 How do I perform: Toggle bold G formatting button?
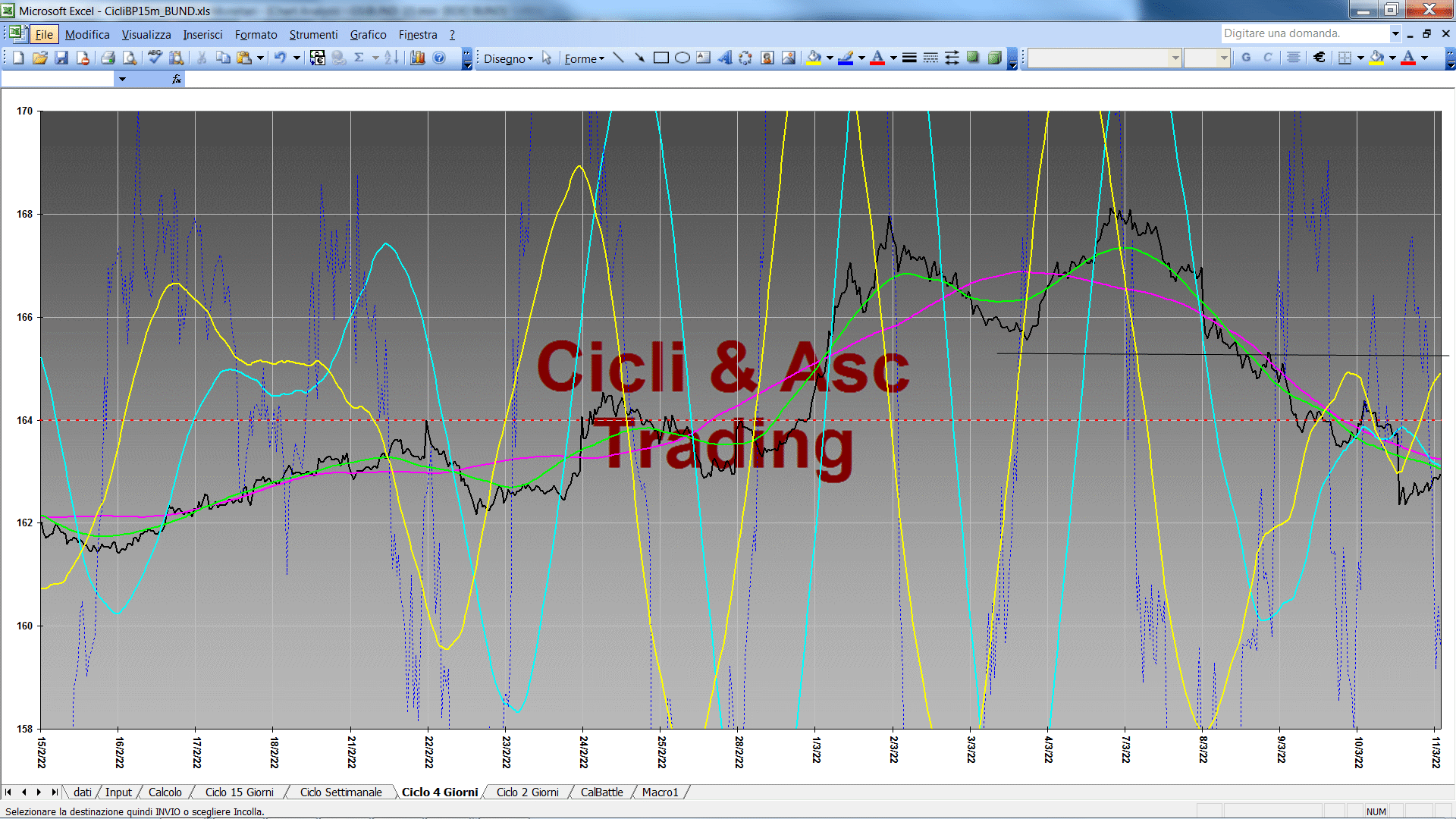point(1246,58)
